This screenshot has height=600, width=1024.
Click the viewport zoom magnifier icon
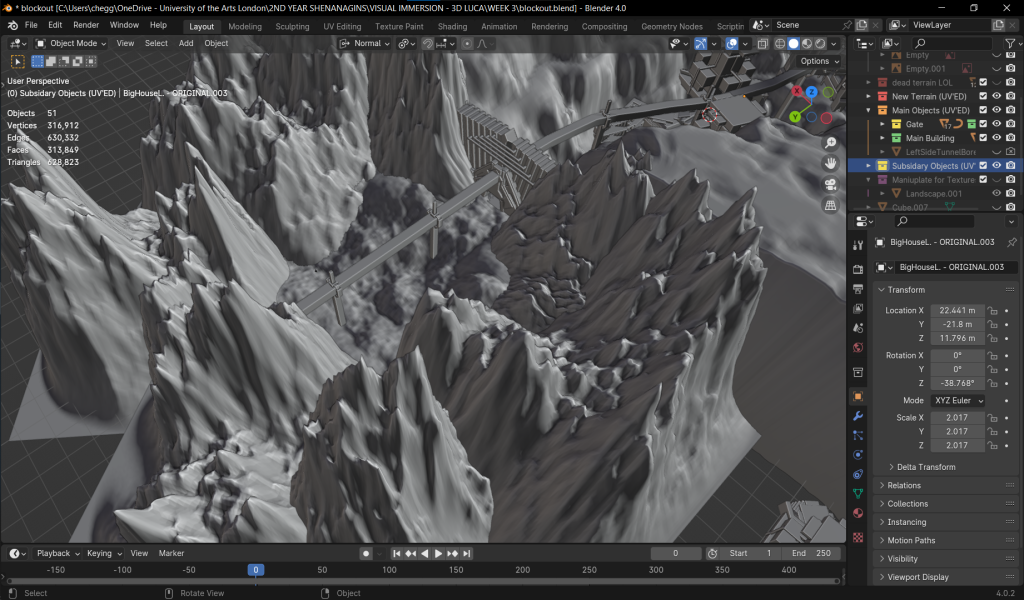tap(830, 143)
